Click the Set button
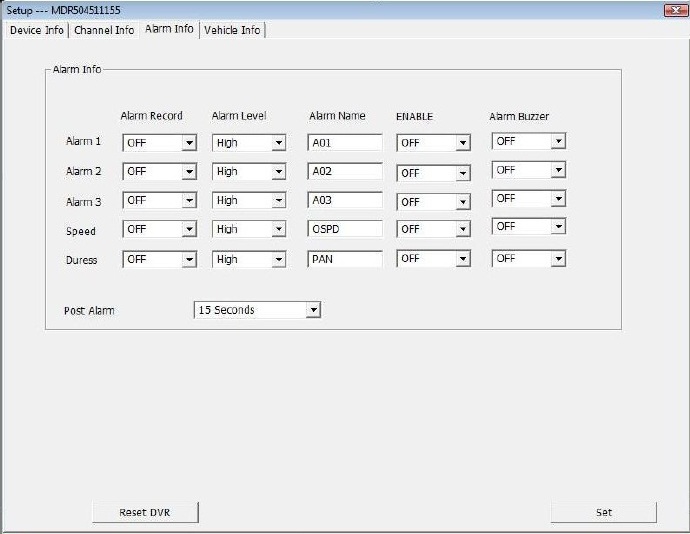Viewport: 690px width, 534px height. [604, 512]
